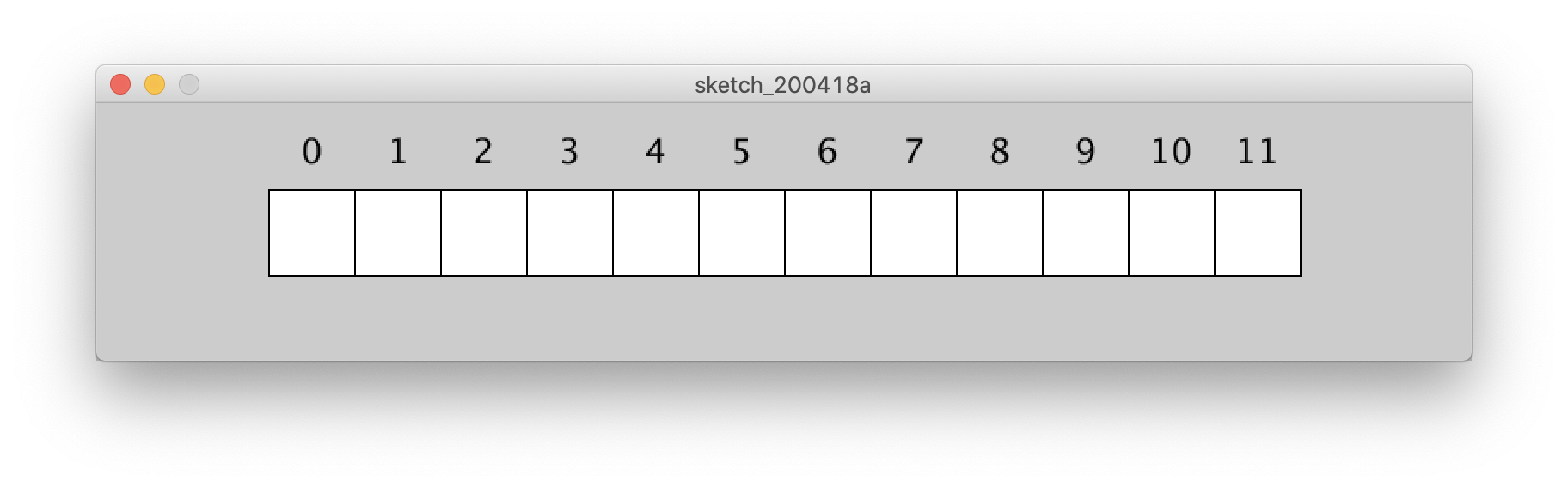
Task: Select the cell under index 5
Action: pos(742,233)
